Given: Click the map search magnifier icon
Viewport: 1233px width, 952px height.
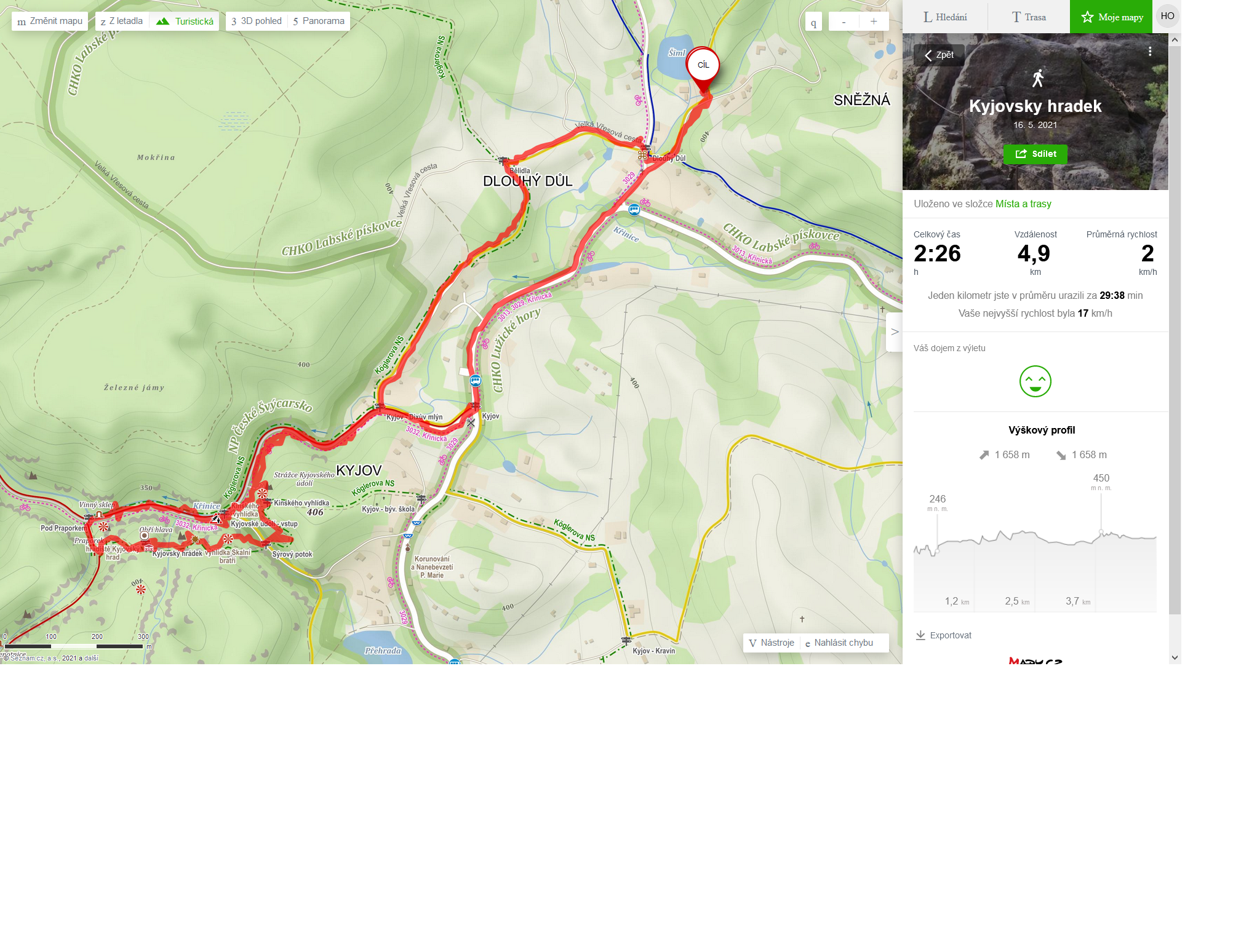Looking at the screenshot, I should [813, 22].
